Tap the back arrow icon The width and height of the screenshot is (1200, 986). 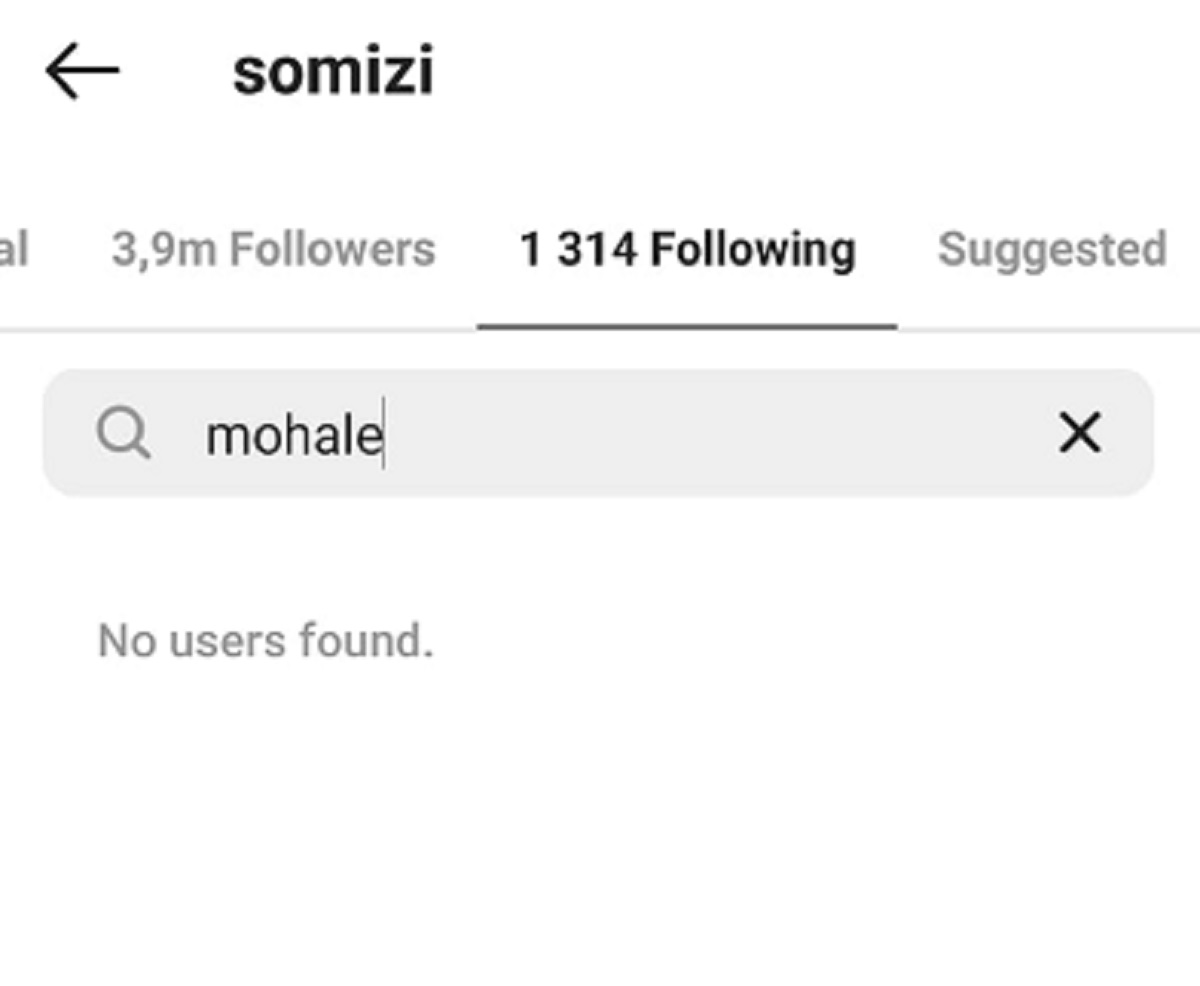click(82, 71)
